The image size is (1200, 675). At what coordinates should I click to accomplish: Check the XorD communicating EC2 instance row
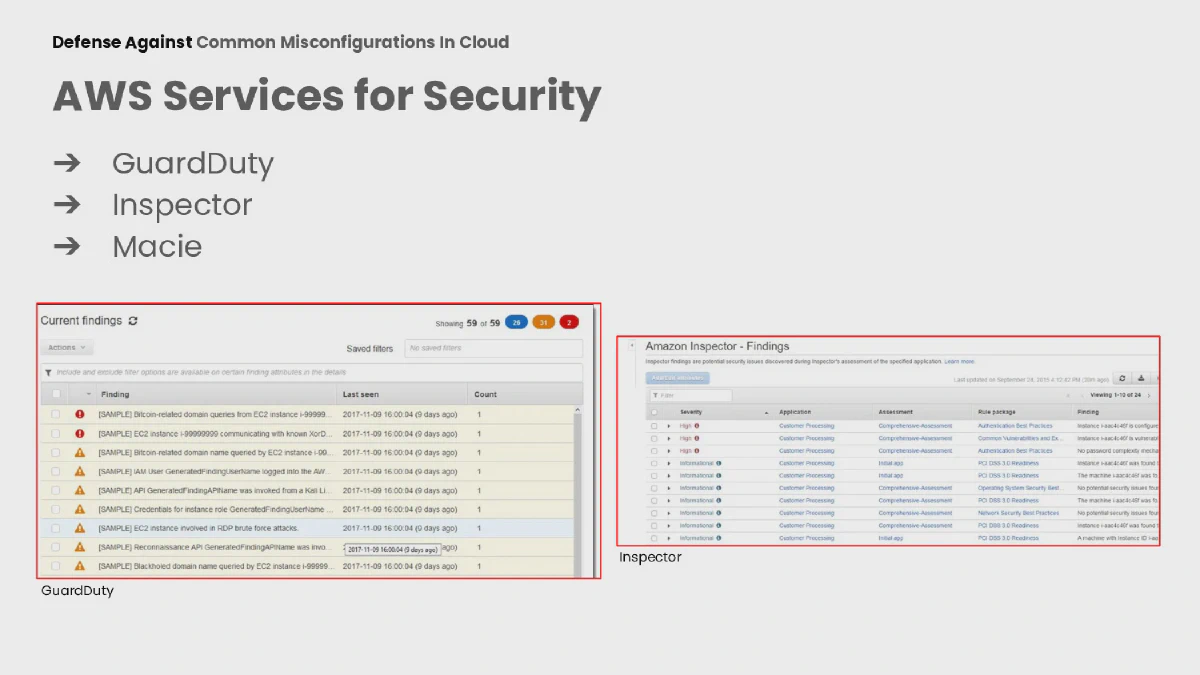coord(56,433)
